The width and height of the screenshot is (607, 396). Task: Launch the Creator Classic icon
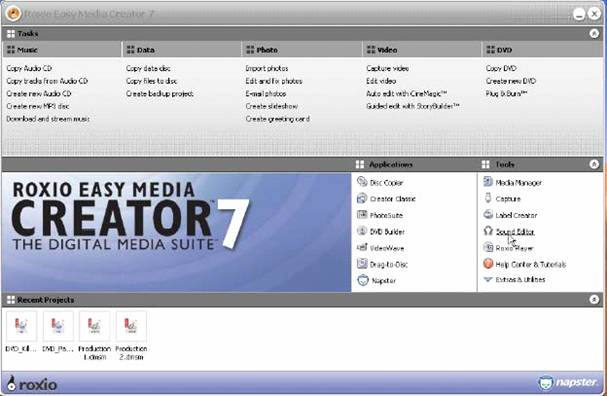(x=362, y=198)
